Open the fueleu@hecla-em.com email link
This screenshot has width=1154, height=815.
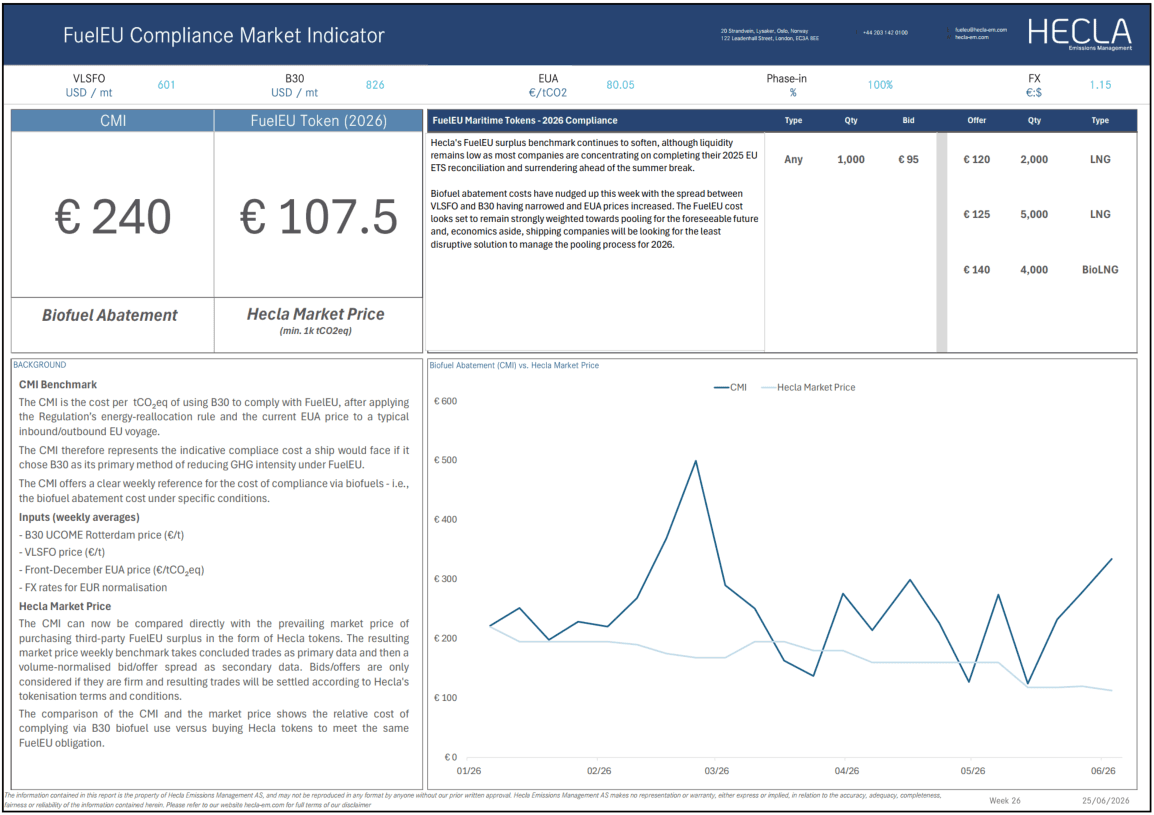click(980, 30)
